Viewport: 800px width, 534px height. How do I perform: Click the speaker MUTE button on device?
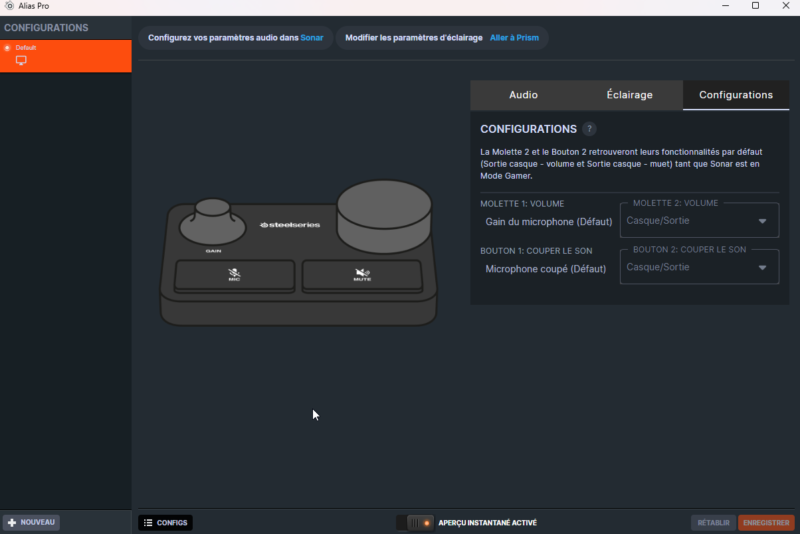point(362,275)
